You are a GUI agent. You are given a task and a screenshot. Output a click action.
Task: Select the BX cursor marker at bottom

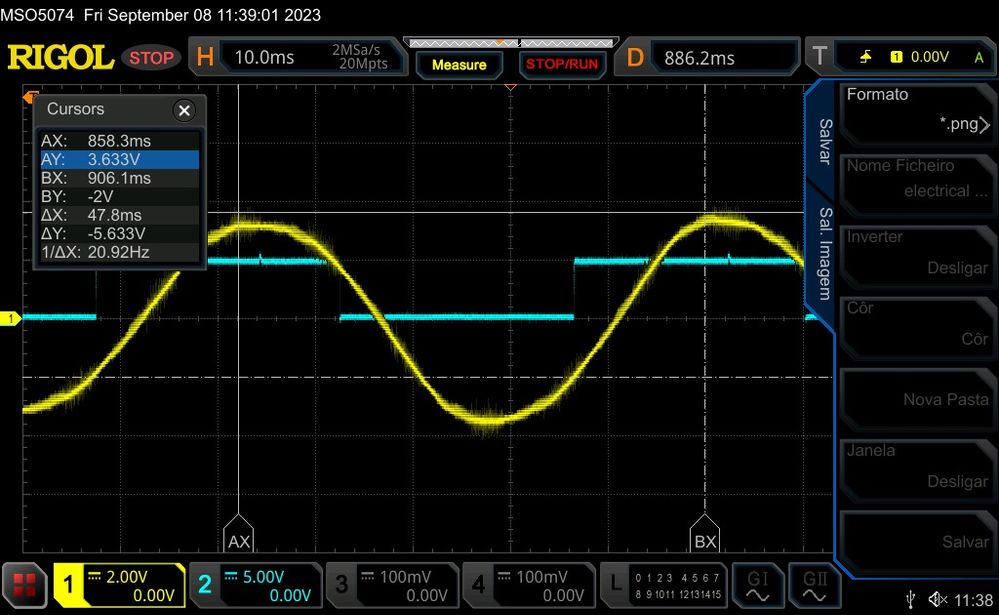pos(705,534)
